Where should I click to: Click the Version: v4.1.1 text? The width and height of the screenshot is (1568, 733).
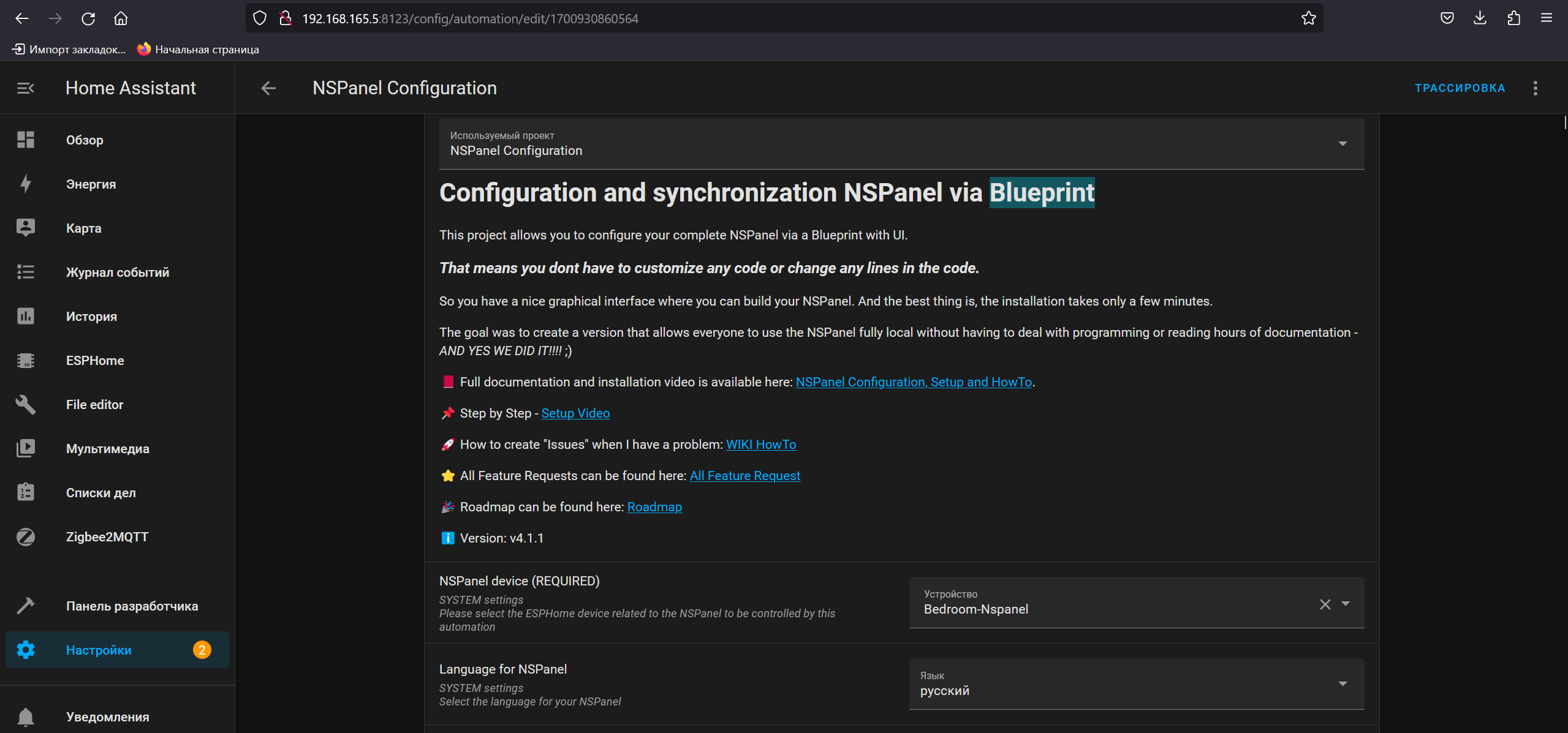click(502, 538)
